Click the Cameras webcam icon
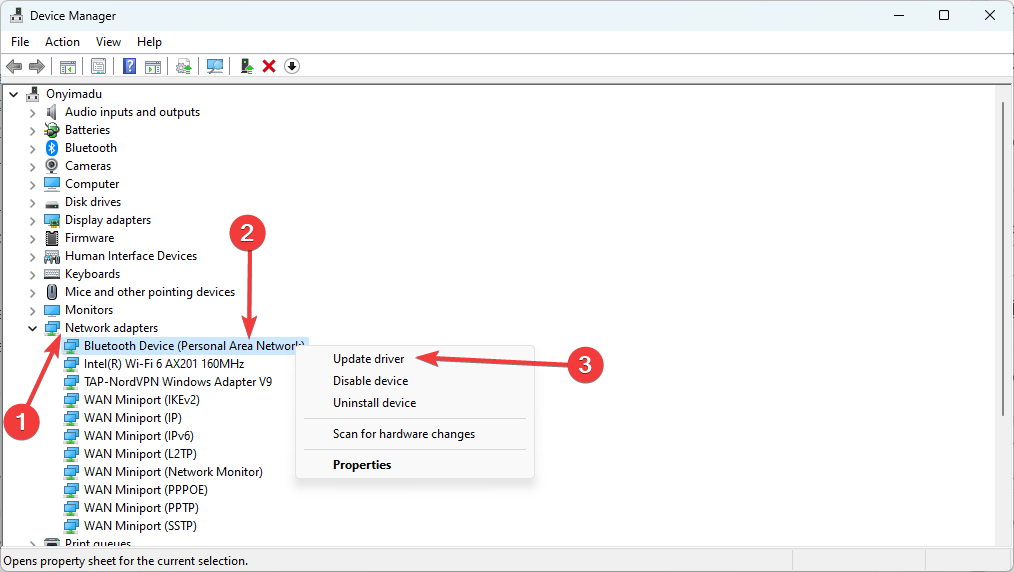Screen dimensions: 1014x572 (x=52, y=165)
